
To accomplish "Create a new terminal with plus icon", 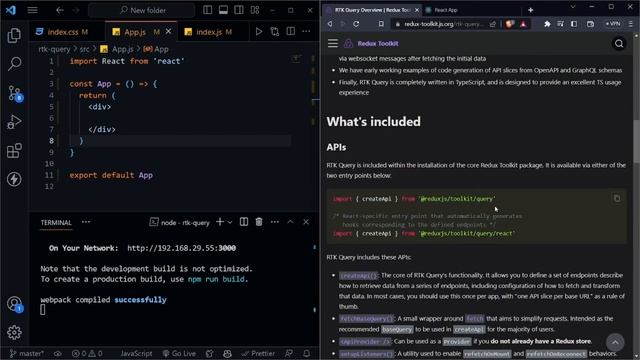I will coord(220,222).
